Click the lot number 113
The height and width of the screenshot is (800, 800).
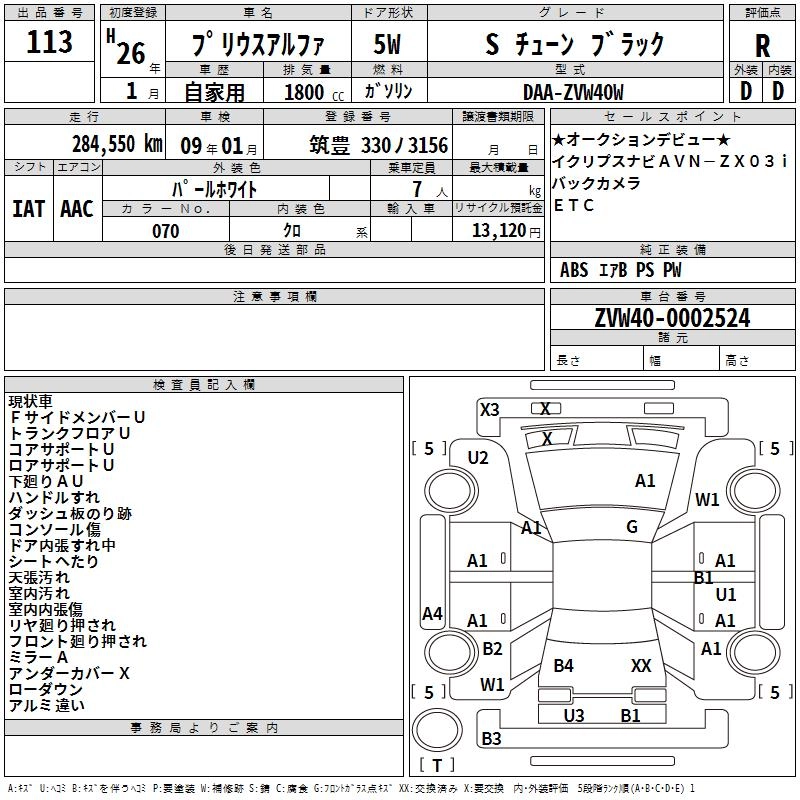point(50,43)
